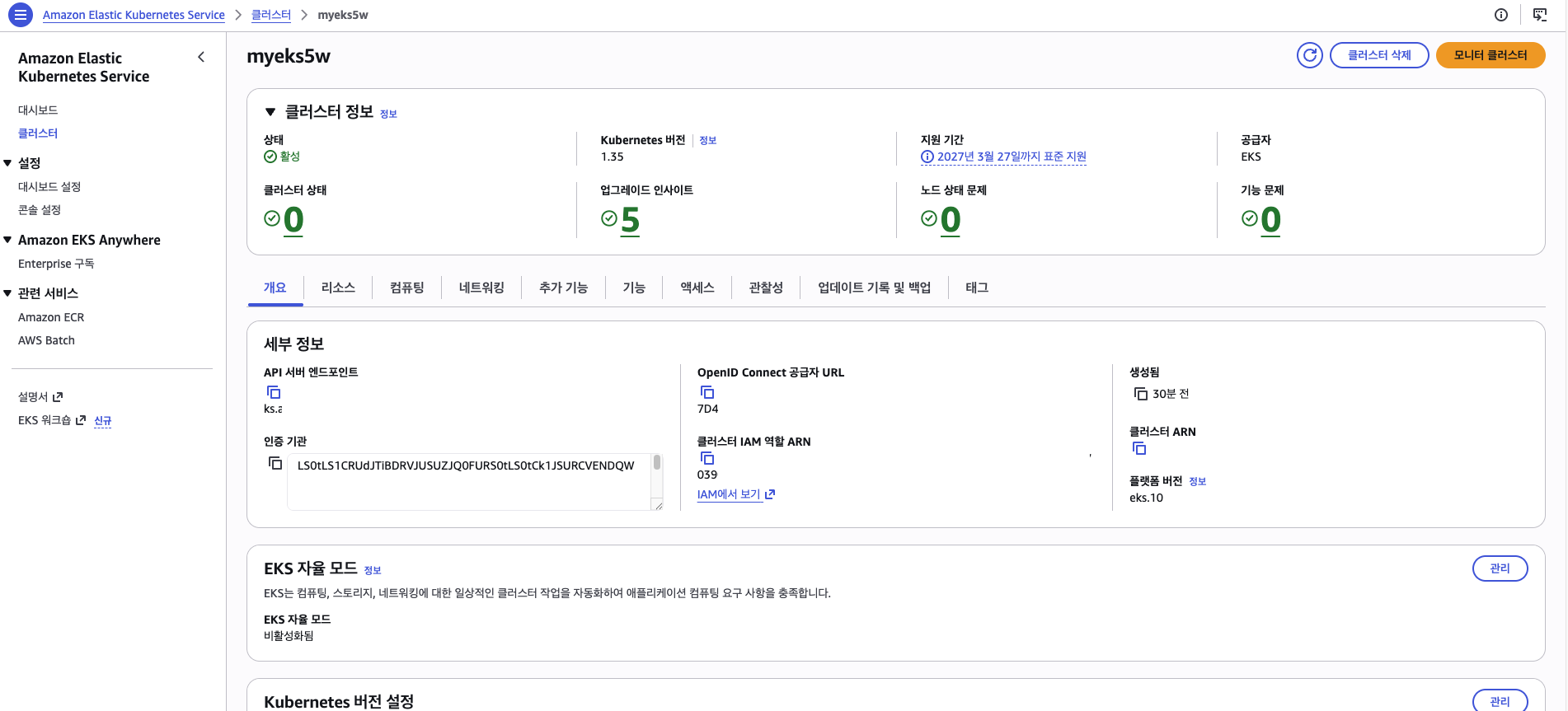The image size is (1568, 711).
Task: Collapse the side navigation panel
Action: coord(201,57)
